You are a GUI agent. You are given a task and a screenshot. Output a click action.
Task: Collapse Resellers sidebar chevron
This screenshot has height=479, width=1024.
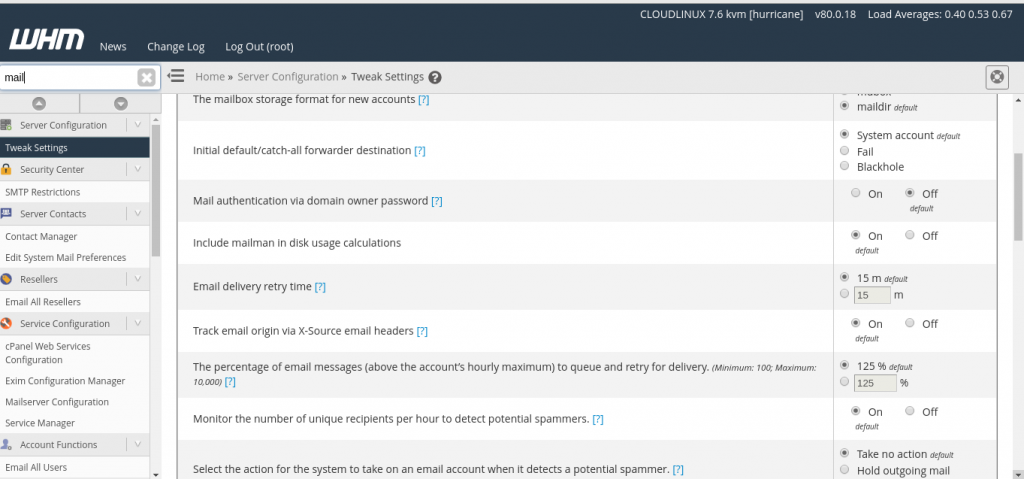pyautogui.click(x=138, y=279)
